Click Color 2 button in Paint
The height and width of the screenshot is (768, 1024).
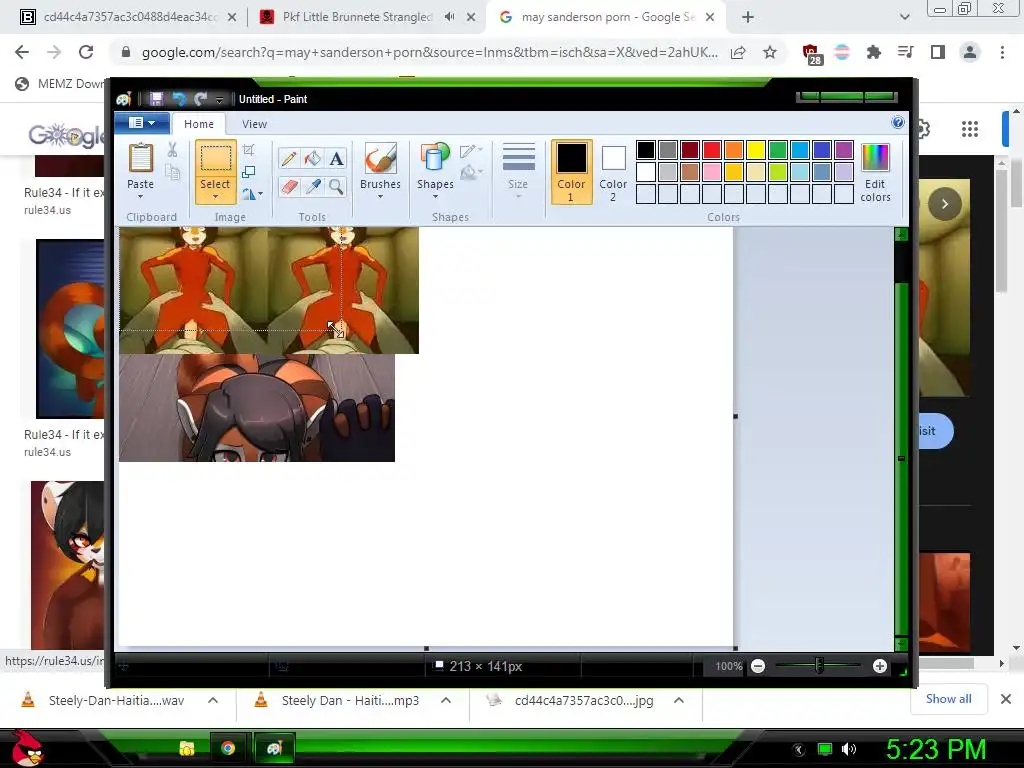coord(613,172)
